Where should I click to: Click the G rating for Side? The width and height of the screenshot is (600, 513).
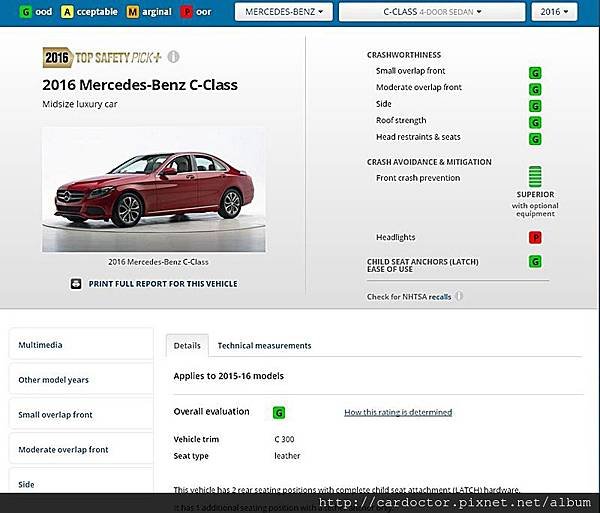coord(535,106)
